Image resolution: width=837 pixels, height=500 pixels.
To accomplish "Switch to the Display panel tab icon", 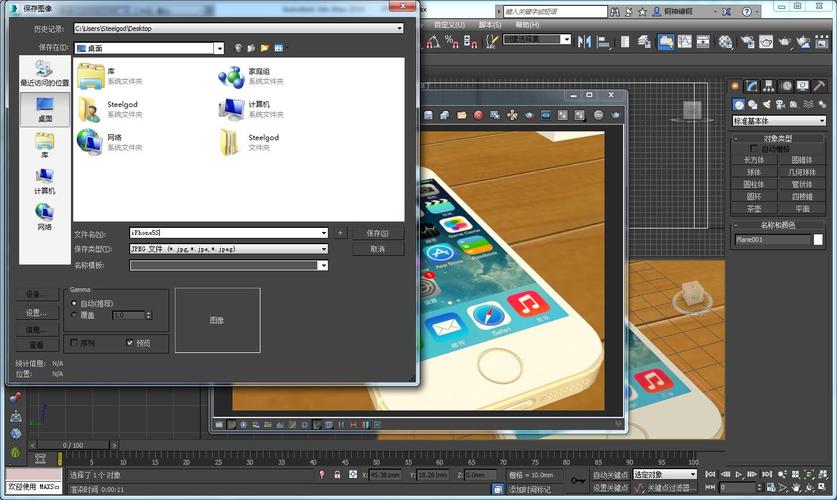I will point(802,86).
